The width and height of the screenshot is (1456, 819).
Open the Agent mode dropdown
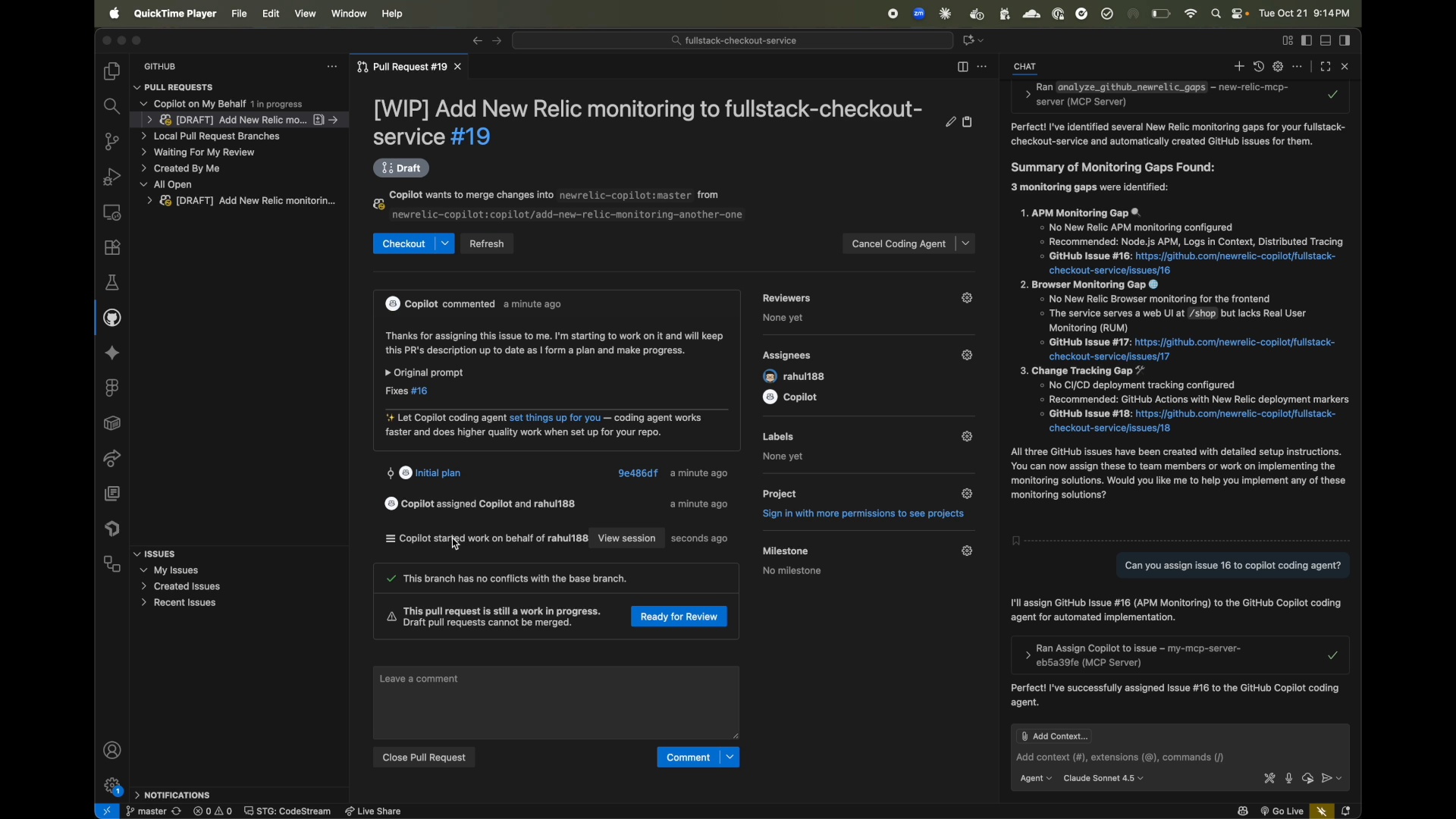click(1036, 780)
